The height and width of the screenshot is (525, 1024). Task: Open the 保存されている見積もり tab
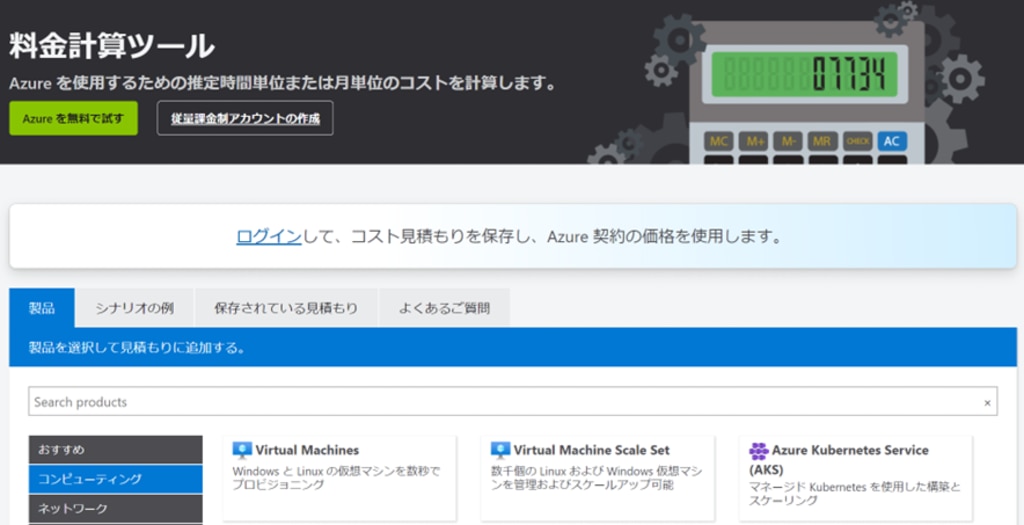[286, 308]
